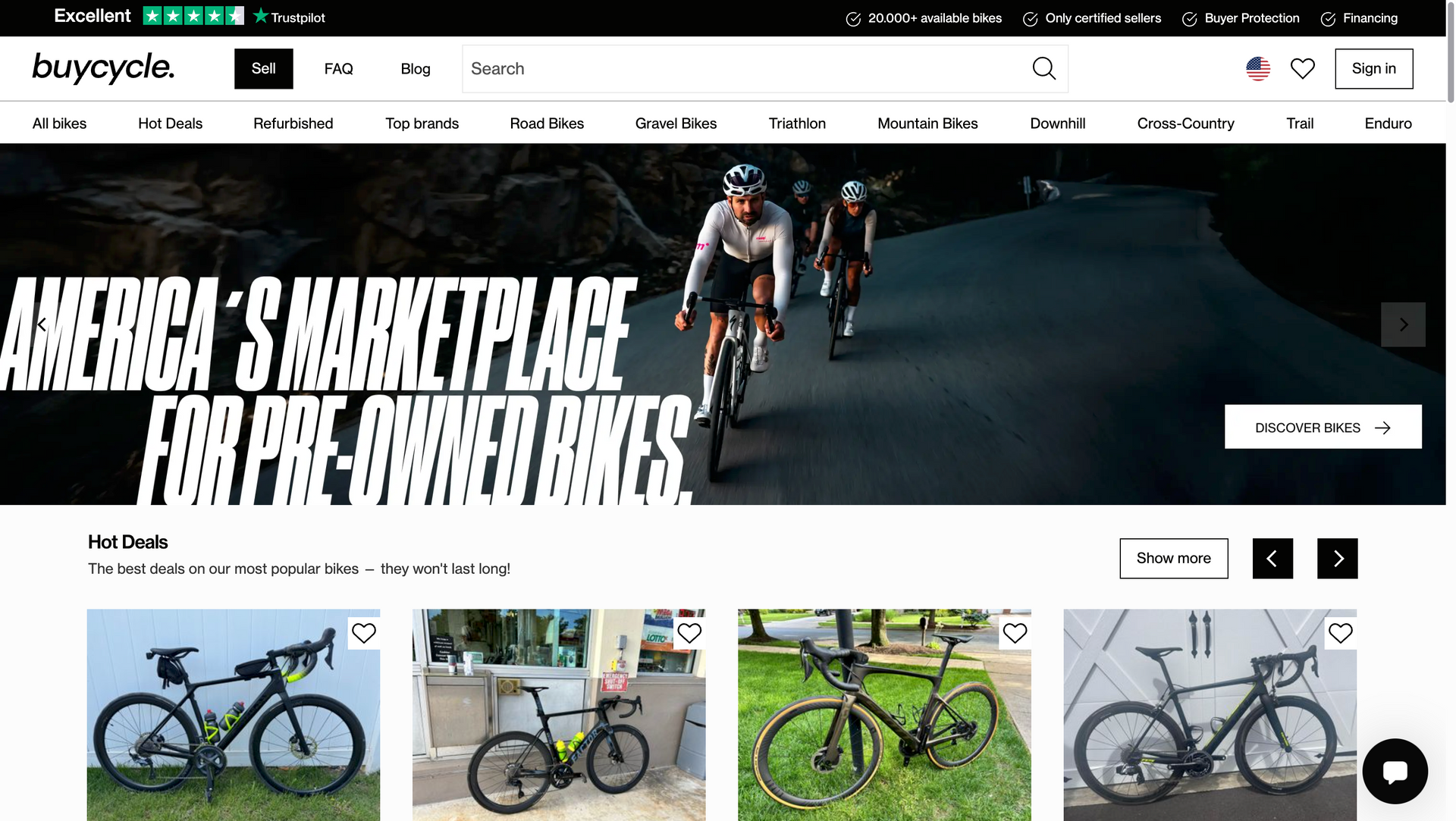Open live chat bubble icon
Image resolution: width=1456 pixels, height=821 pixels.
click(1396, 771)
